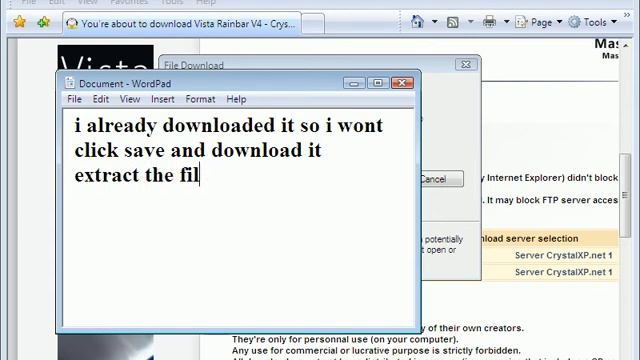Click Cancel in File Download dialog
Image resolution: width=640 pixels, height=360 pixels.
click(442, 179)
